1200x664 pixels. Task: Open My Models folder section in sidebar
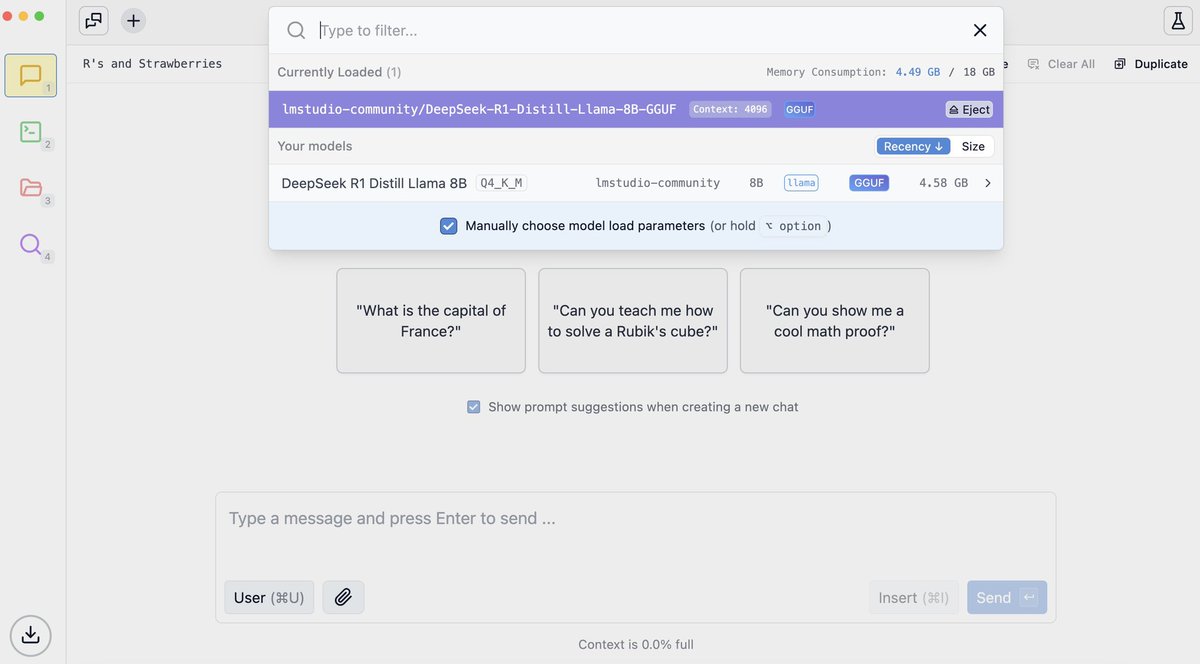pyautogui.click(x=30, y=187)
